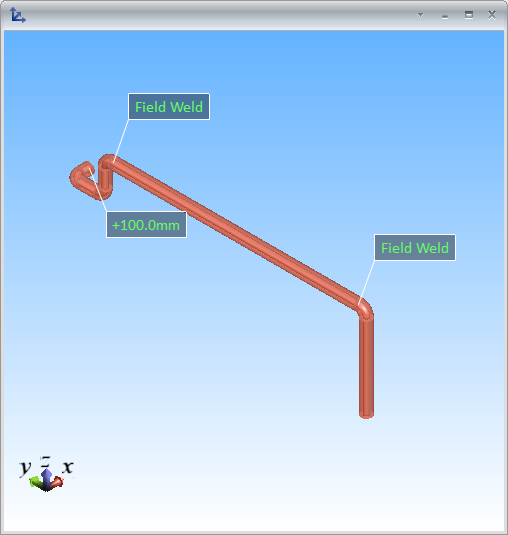Click the green y-axis arrow of triad
Screen dimensions: 508x535
tap(35, 482)
